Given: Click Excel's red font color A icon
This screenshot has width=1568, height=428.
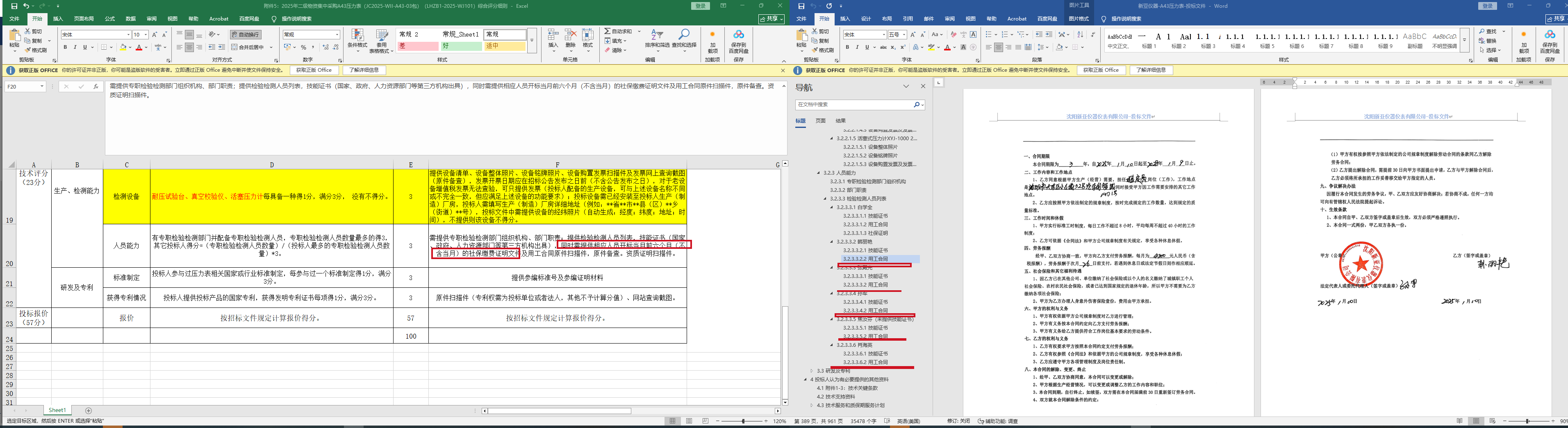Looking at the screenshot, I should click(x=139, y=47).
